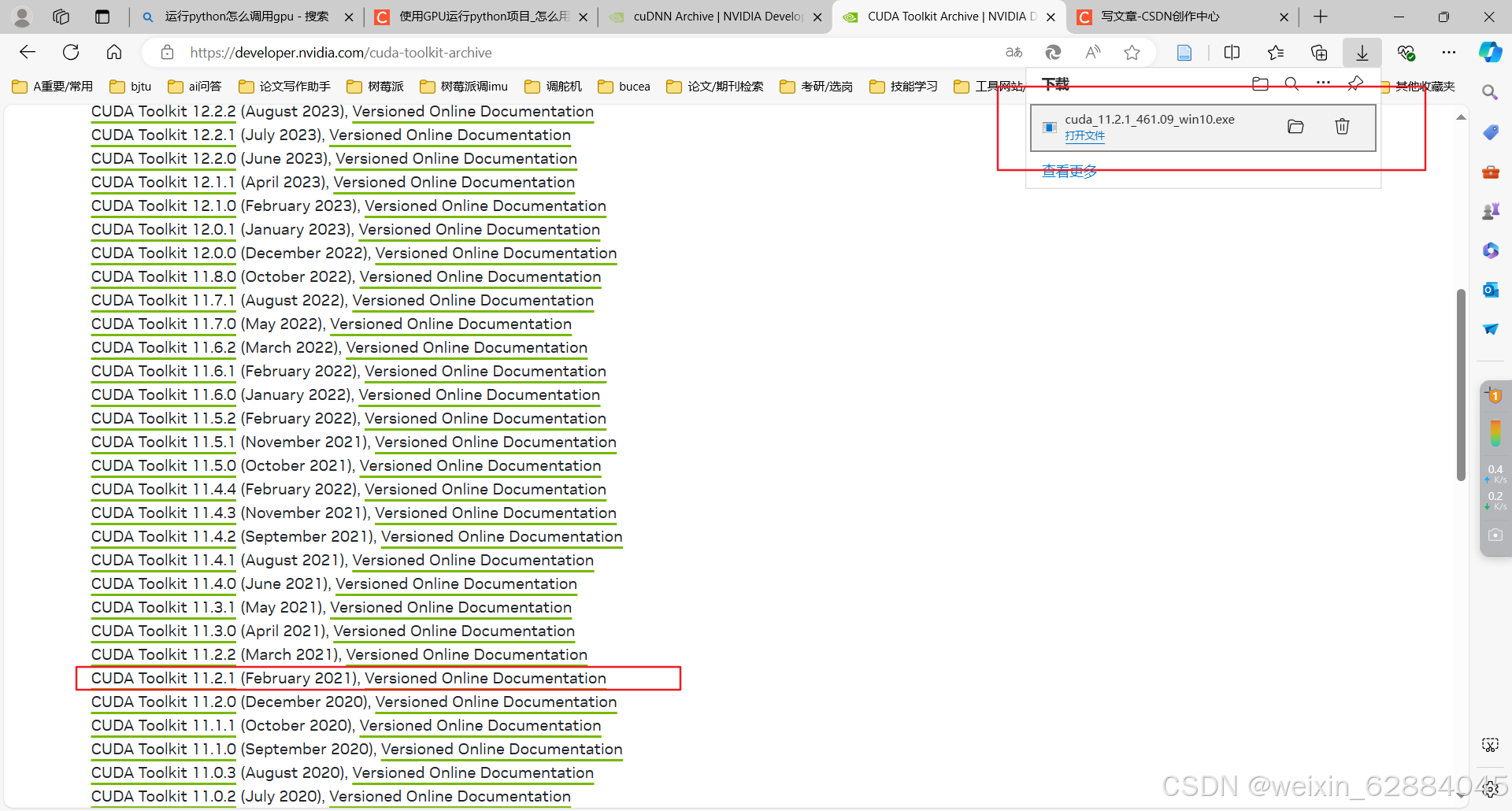
Task: Click 查看更多 in downloads panel
Action: pyautogui.click(x=1069, y=171)
